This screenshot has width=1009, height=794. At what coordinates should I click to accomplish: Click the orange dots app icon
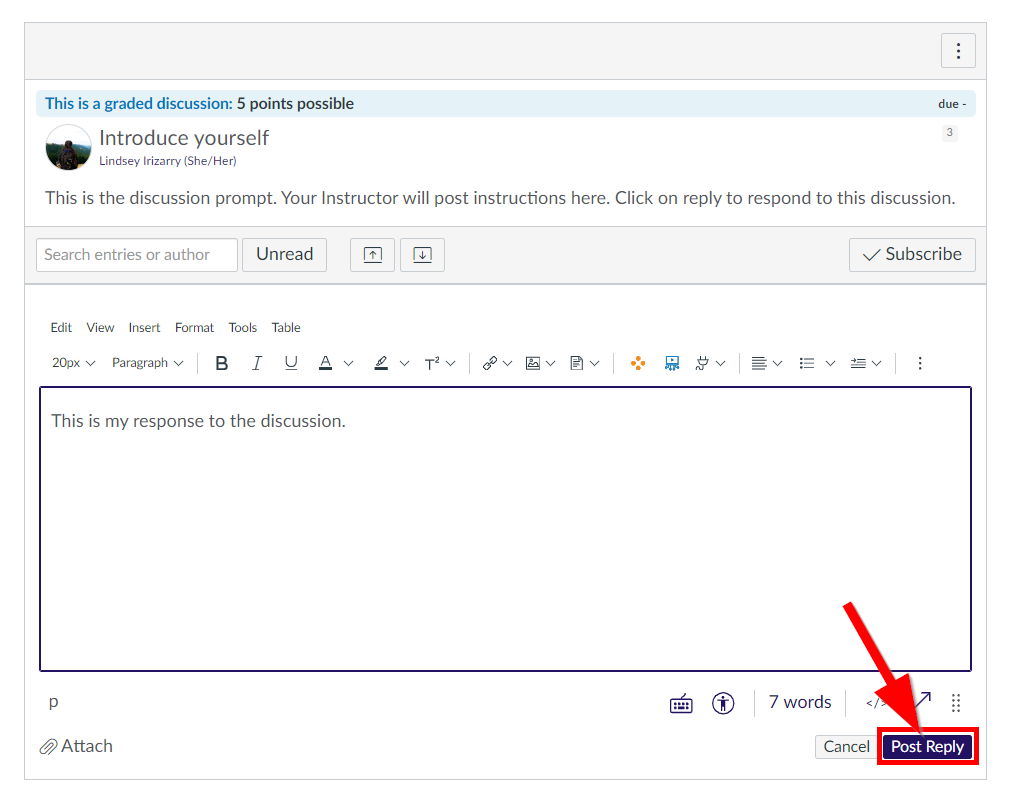coord(638,364)
